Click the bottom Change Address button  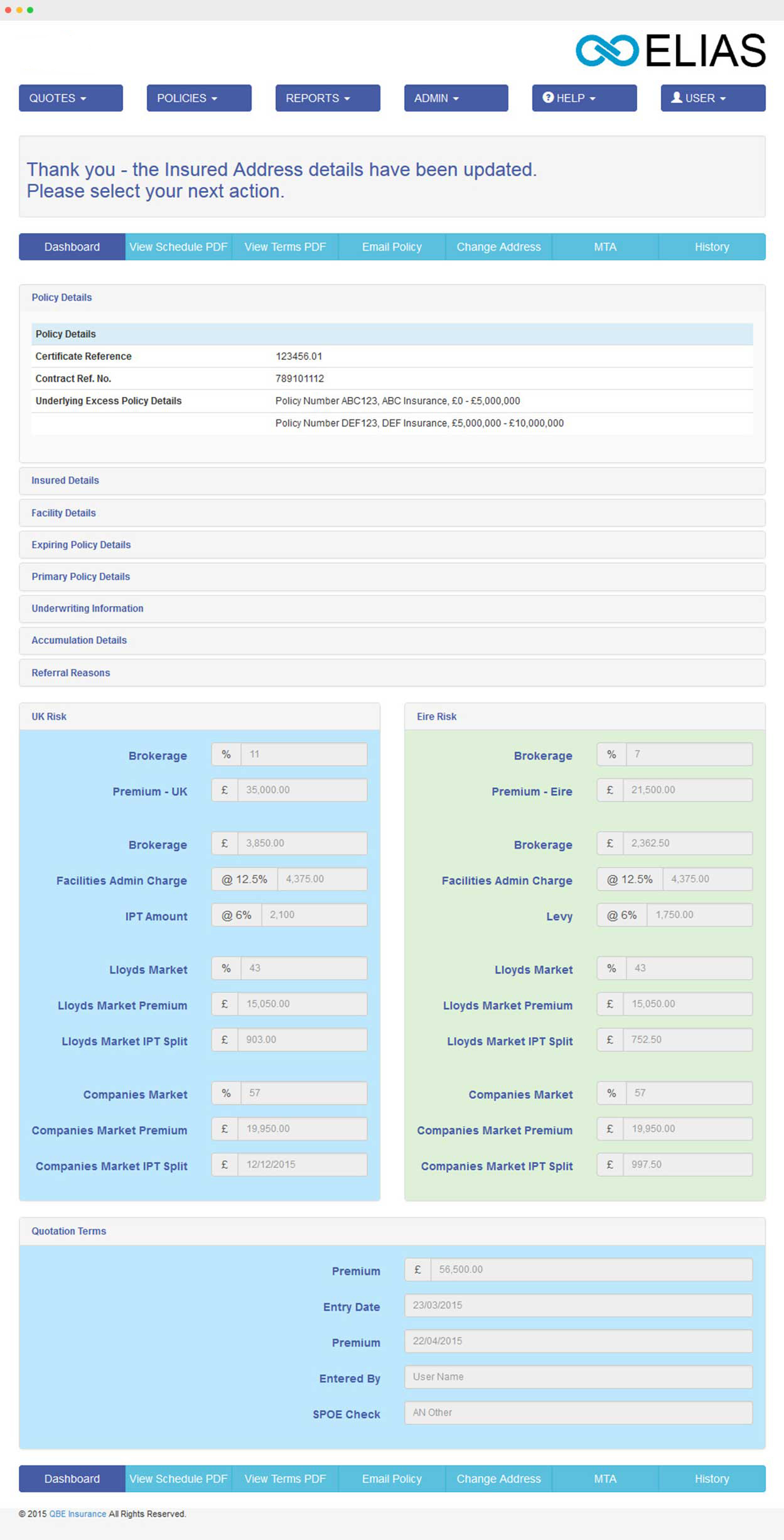click(498, 1478)
